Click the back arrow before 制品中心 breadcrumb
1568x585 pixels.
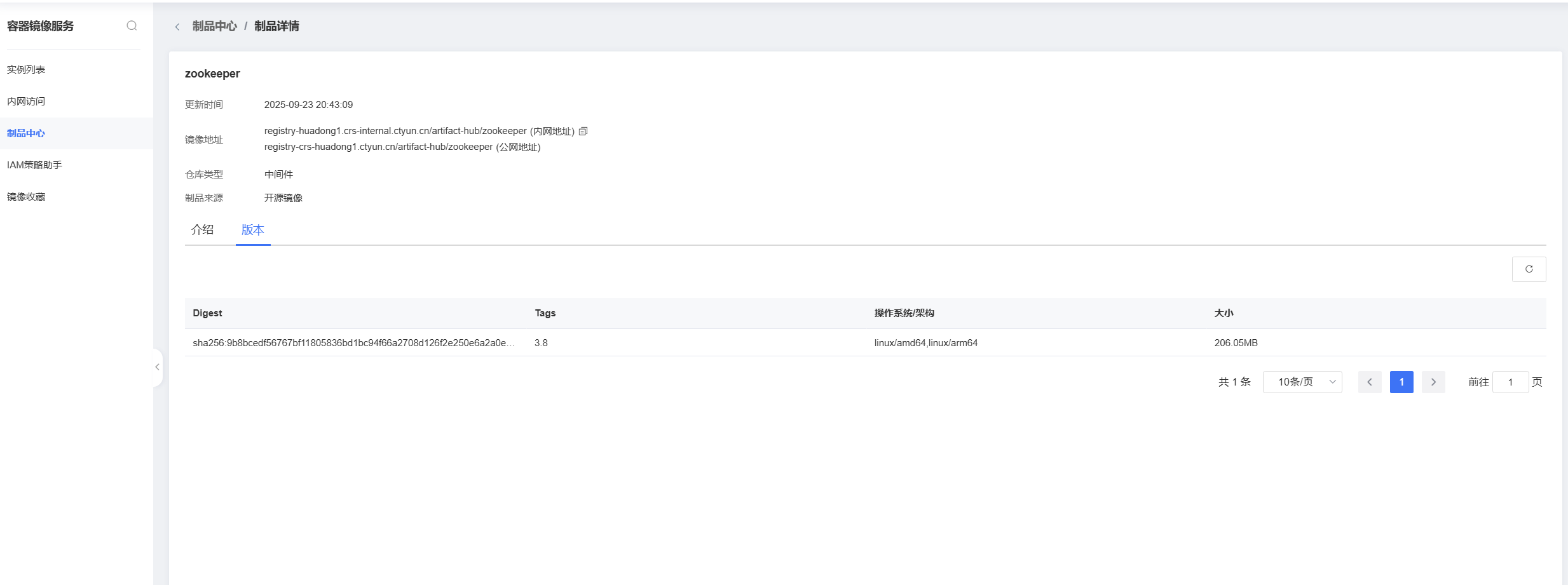177,27
